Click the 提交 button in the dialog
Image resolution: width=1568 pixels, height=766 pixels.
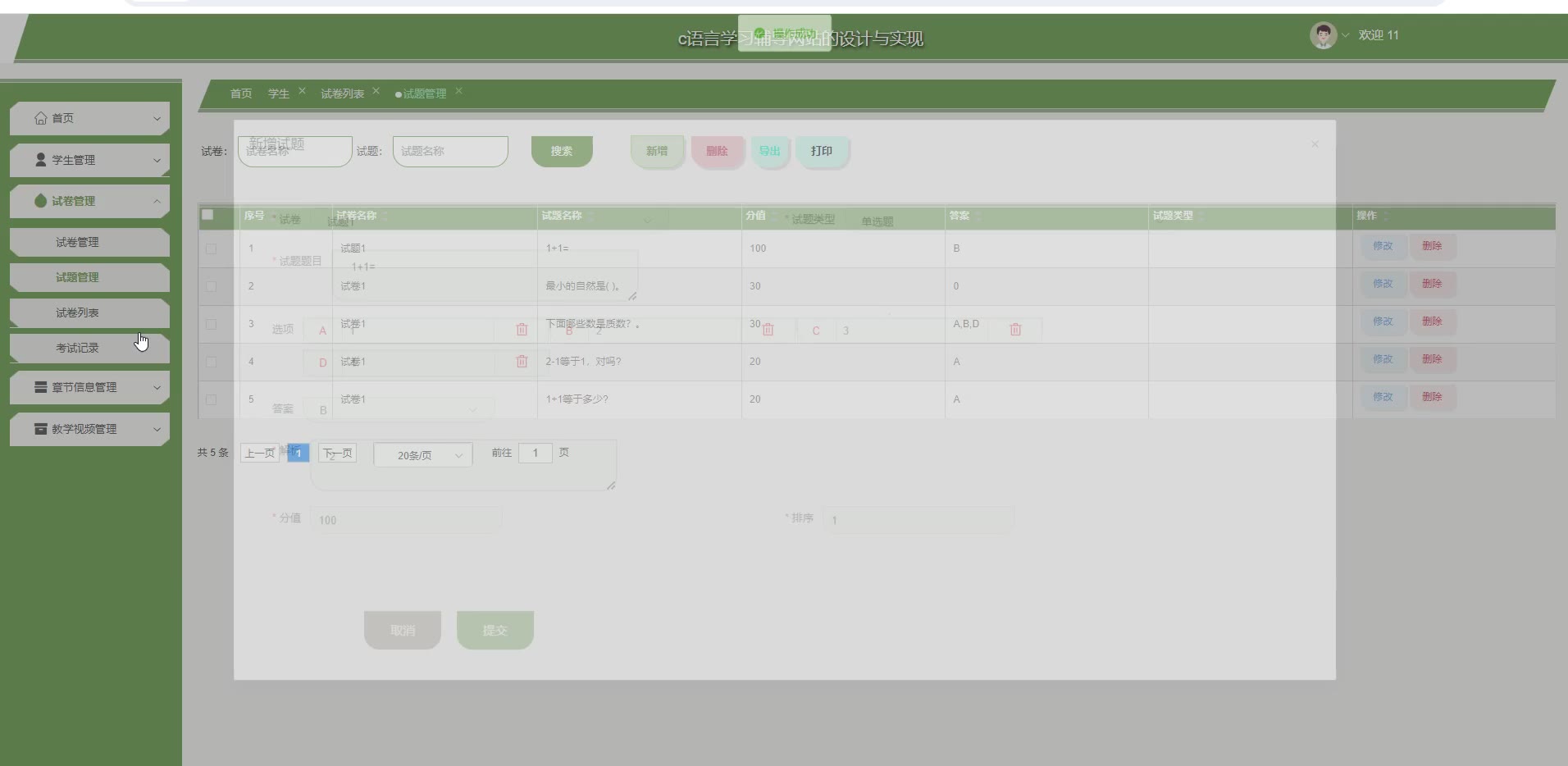495,630
